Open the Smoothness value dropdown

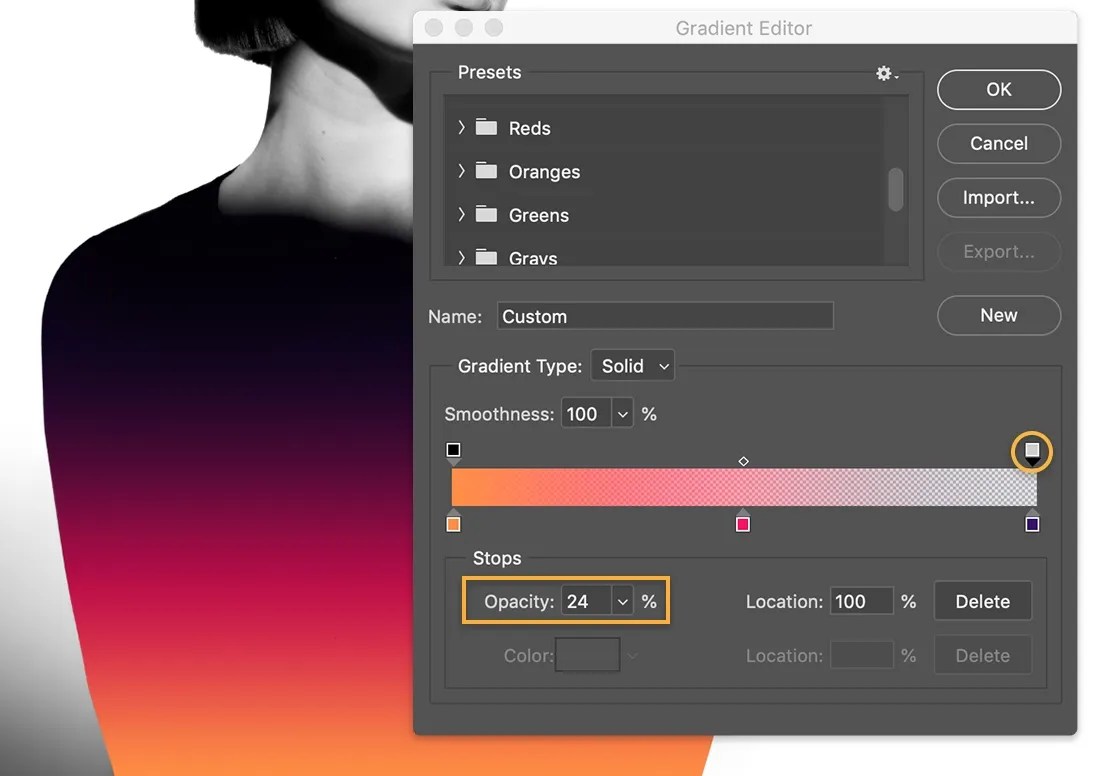622,413
